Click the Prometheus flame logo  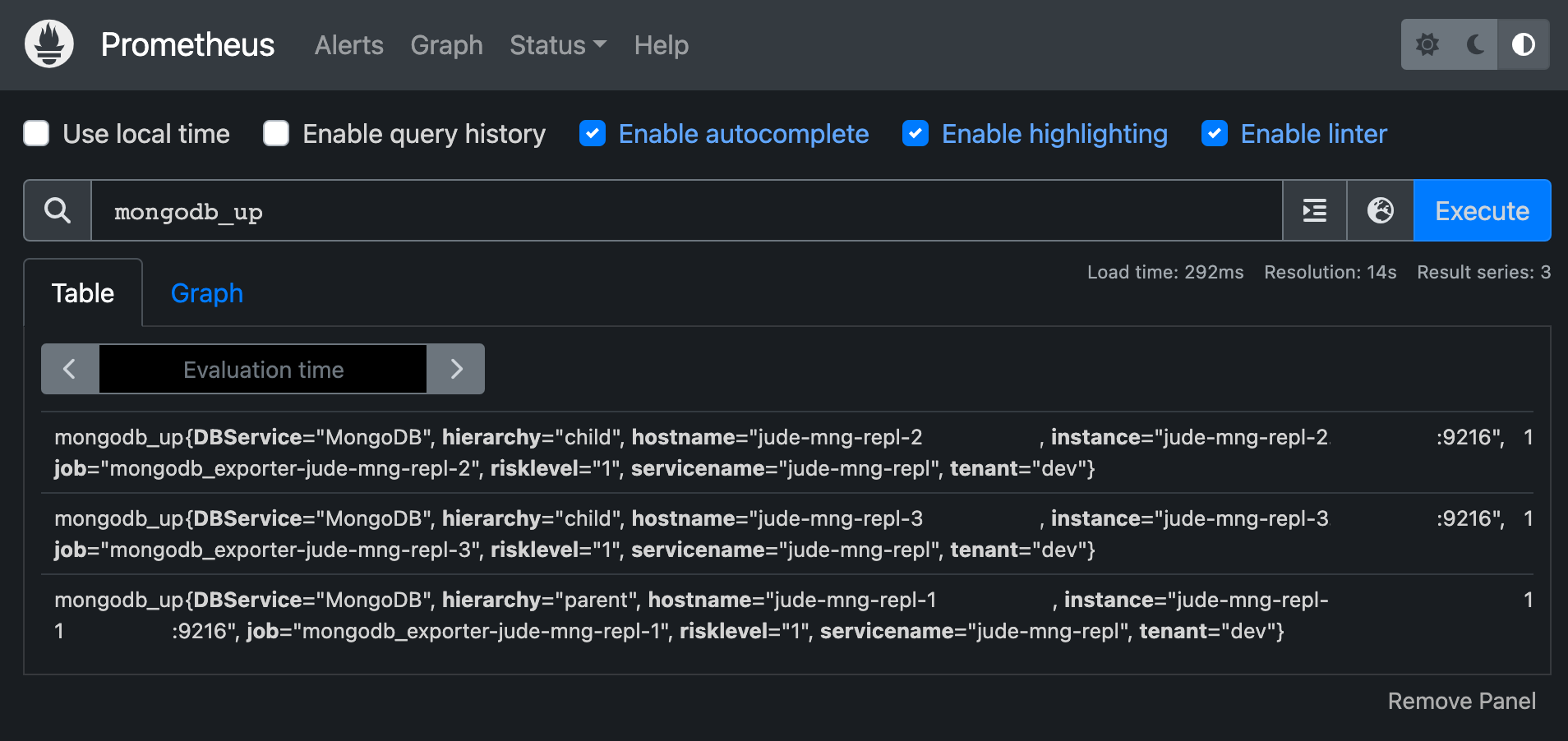[49, 44]
